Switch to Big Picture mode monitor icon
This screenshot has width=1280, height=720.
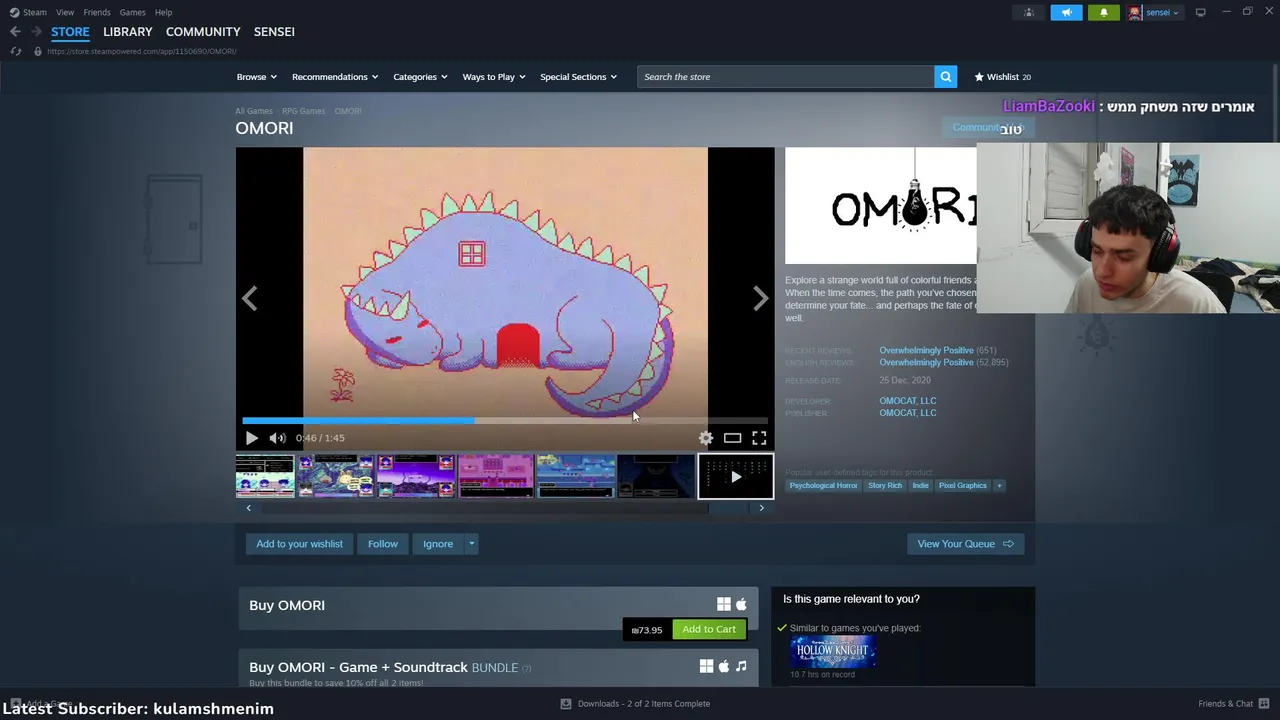tap(1200, 12)
